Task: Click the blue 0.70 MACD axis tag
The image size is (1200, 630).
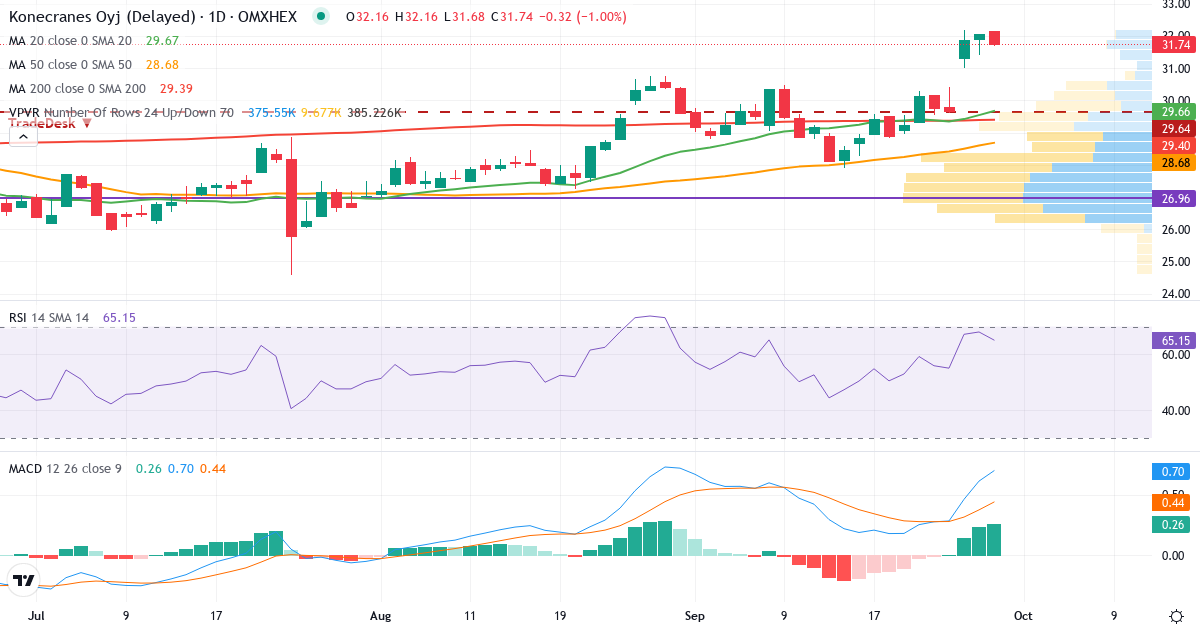Action: 1173,470
